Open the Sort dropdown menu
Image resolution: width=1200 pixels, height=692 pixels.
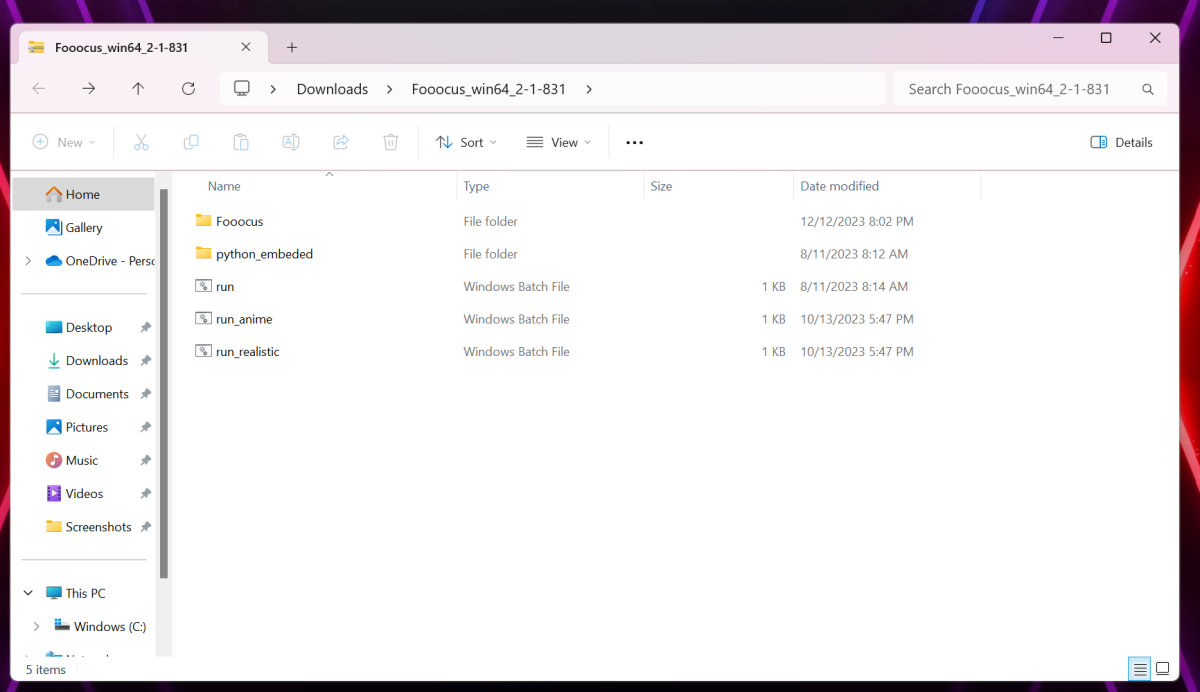pos(466,142)
